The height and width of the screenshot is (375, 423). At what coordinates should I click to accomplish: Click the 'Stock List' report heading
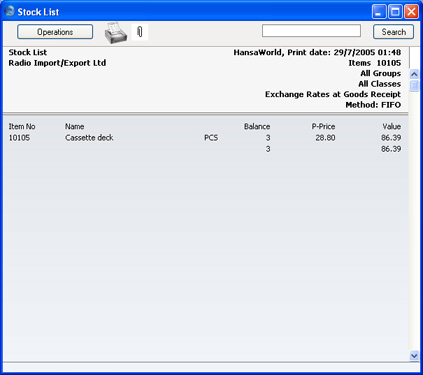[x=28, y=52]
